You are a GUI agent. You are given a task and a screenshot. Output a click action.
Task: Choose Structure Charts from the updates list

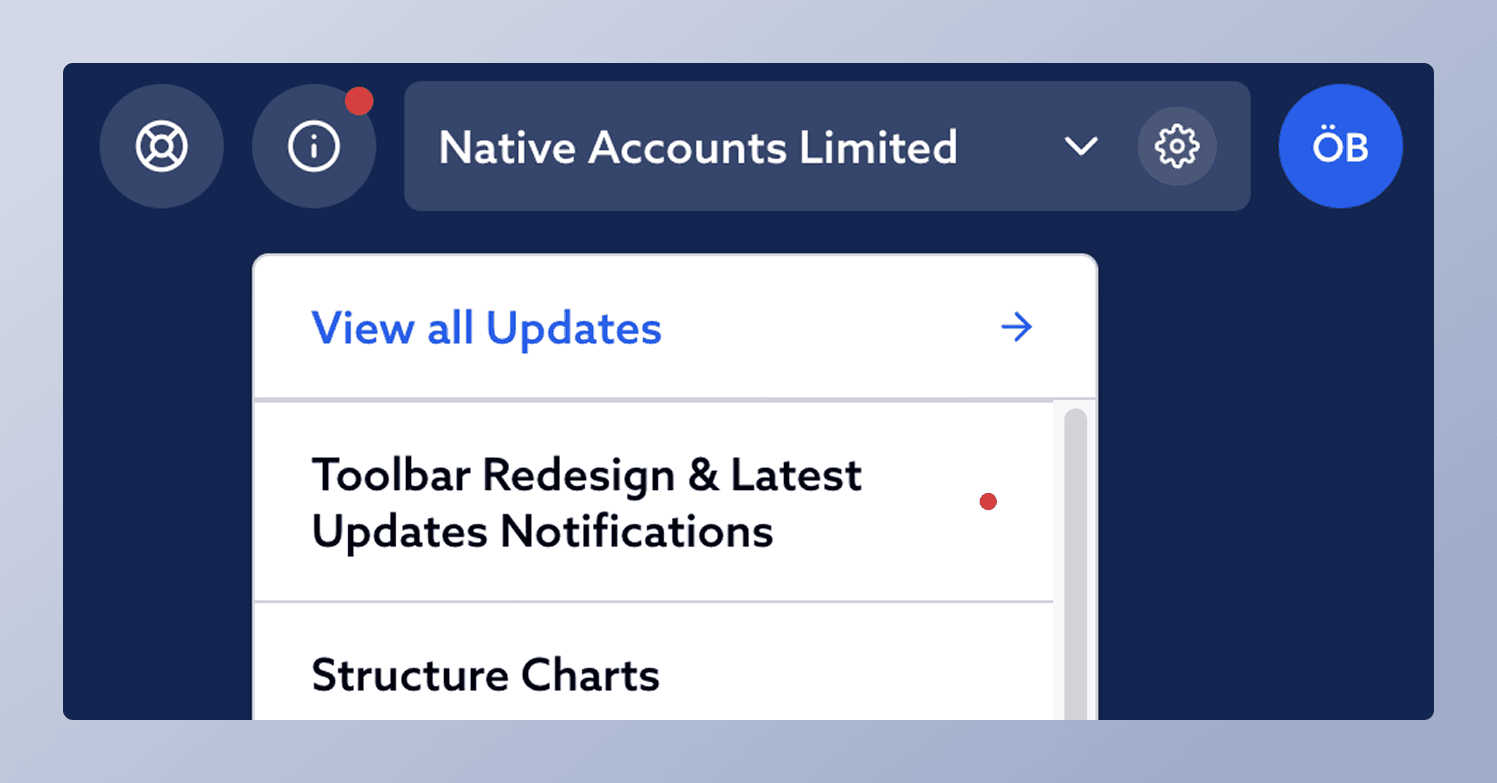pos(486,675)
